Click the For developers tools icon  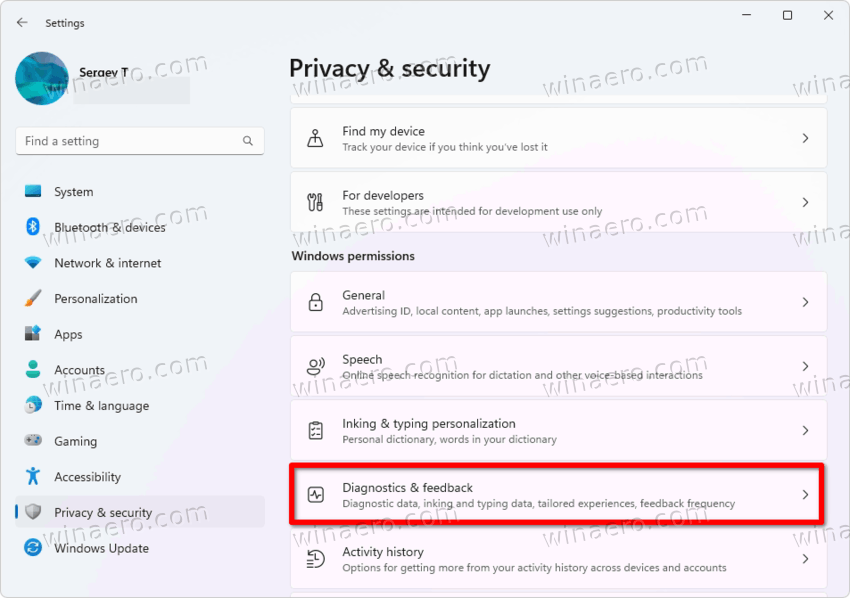pyautogui.click(x=315, y=202)
